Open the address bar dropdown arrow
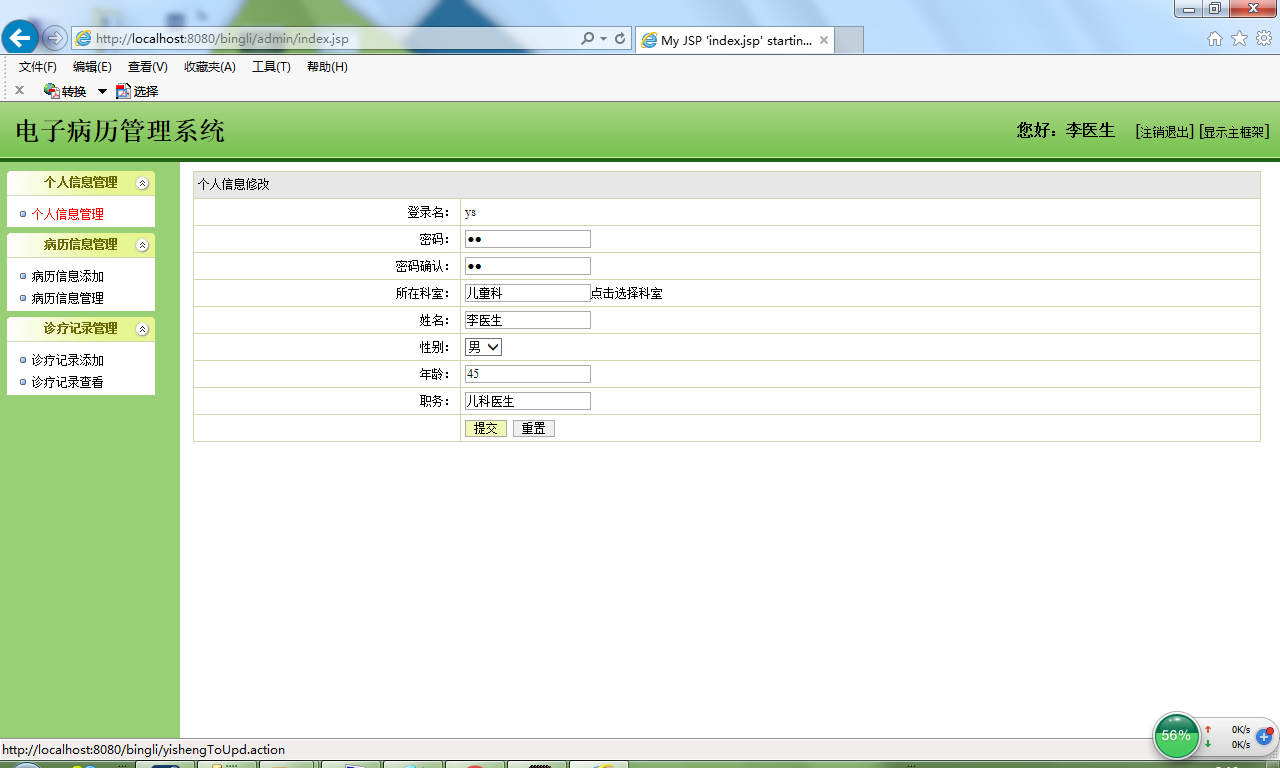This screenshot has height=768, width=1280. pos(603,39)
